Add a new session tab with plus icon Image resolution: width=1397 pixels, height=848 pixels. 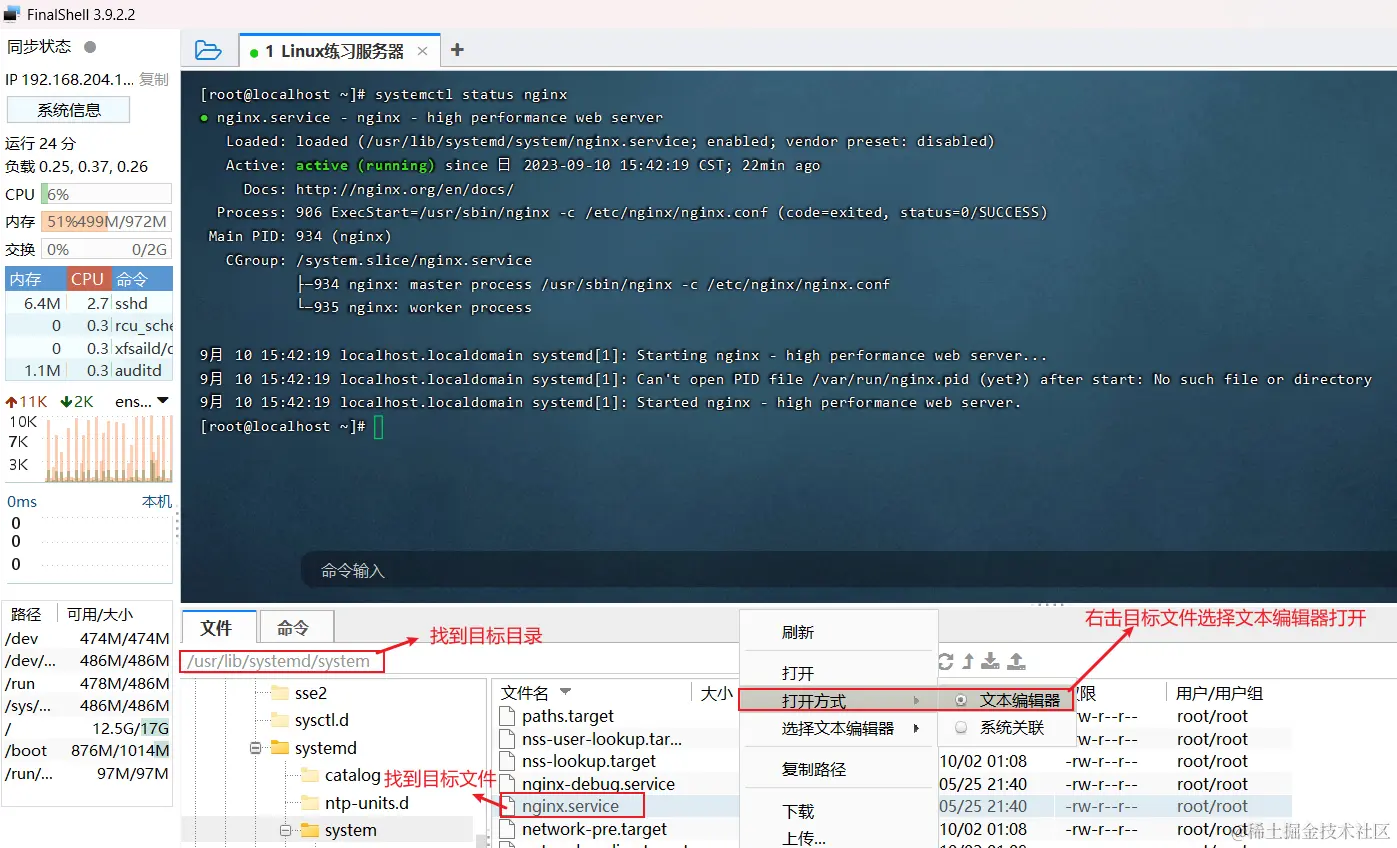(x=457, y=50)
